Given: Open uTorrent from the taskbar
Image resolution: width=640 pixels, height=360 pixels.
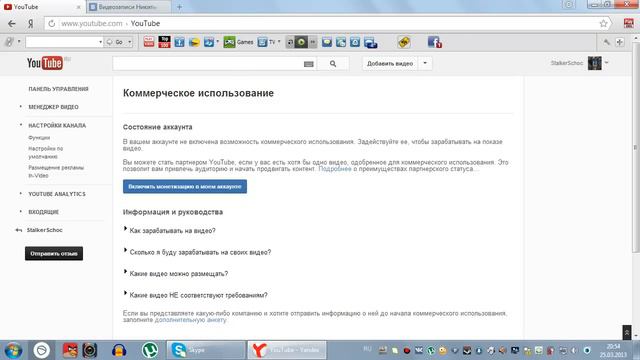Looking at the screenshot, I should (x=150, y=350).
